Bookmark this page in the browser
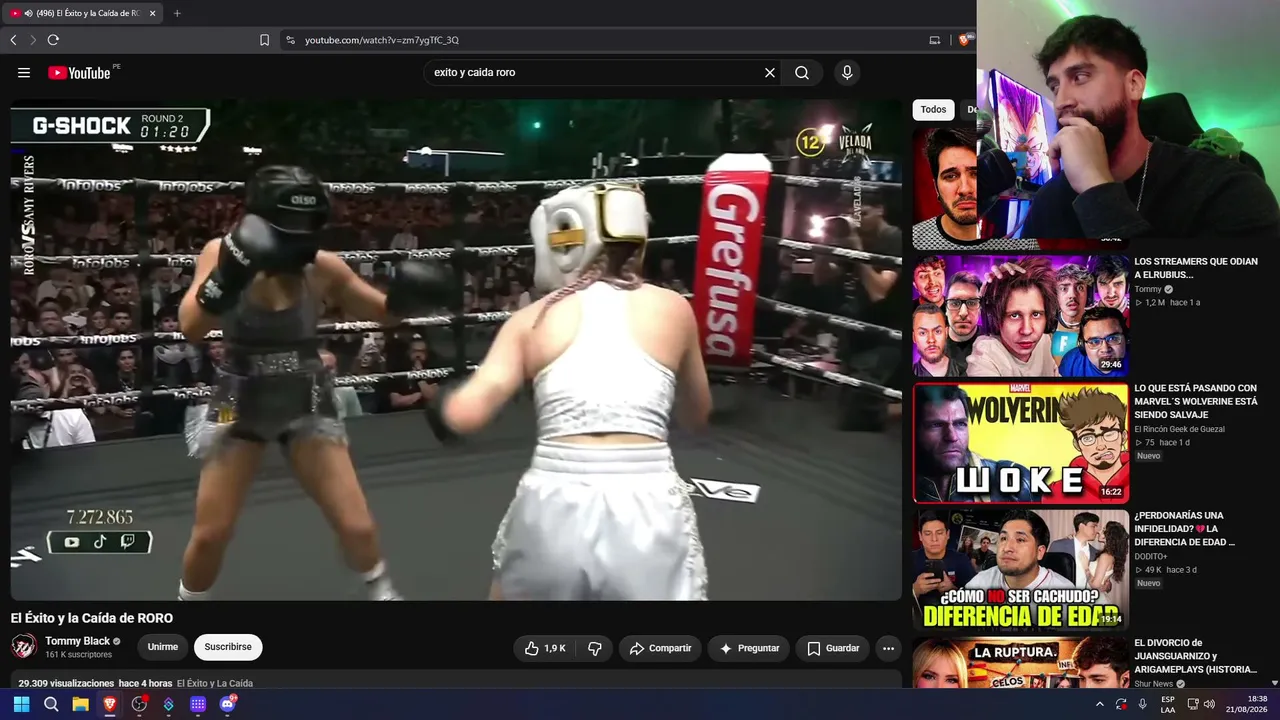The height and width of the screenshot is (720, 1280). click(264, 40)
